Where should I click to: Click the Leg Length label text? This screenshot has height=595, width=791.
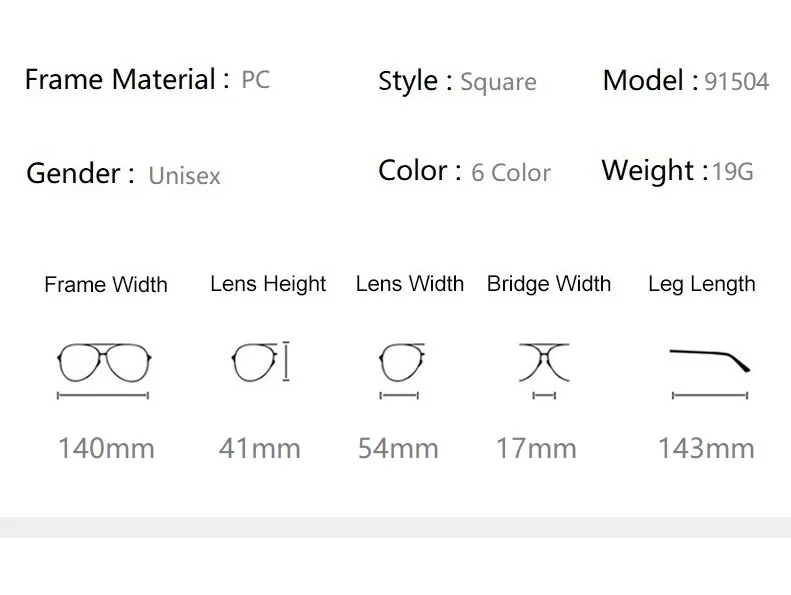click(x=702, y=284)
